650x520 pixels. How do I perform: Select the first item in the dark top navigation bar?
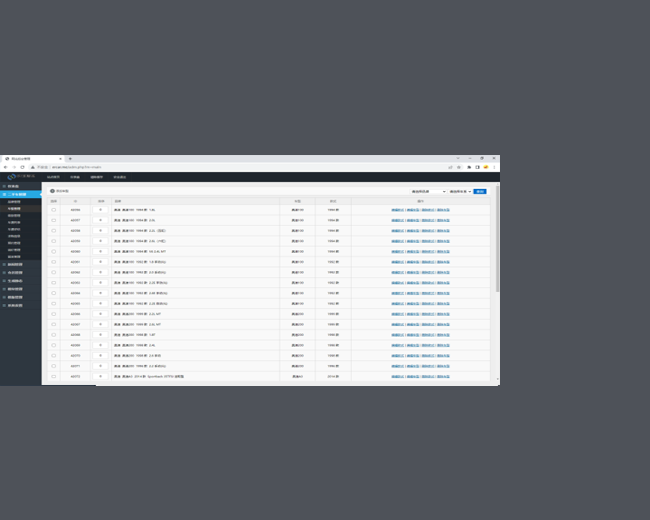point(53,177)
